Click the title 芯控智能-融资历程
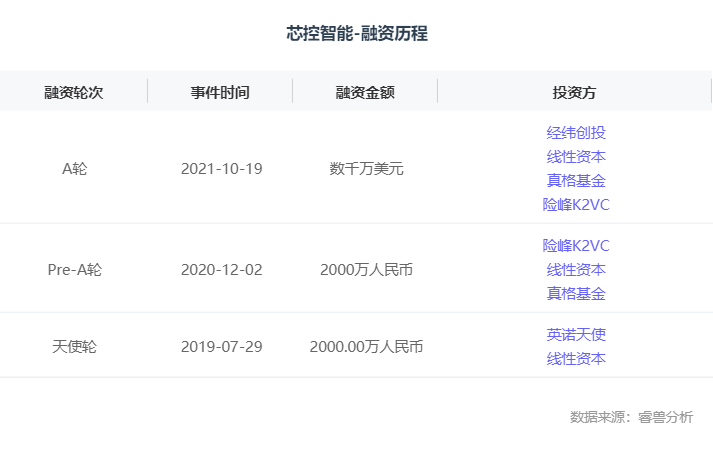 point(357,33)
